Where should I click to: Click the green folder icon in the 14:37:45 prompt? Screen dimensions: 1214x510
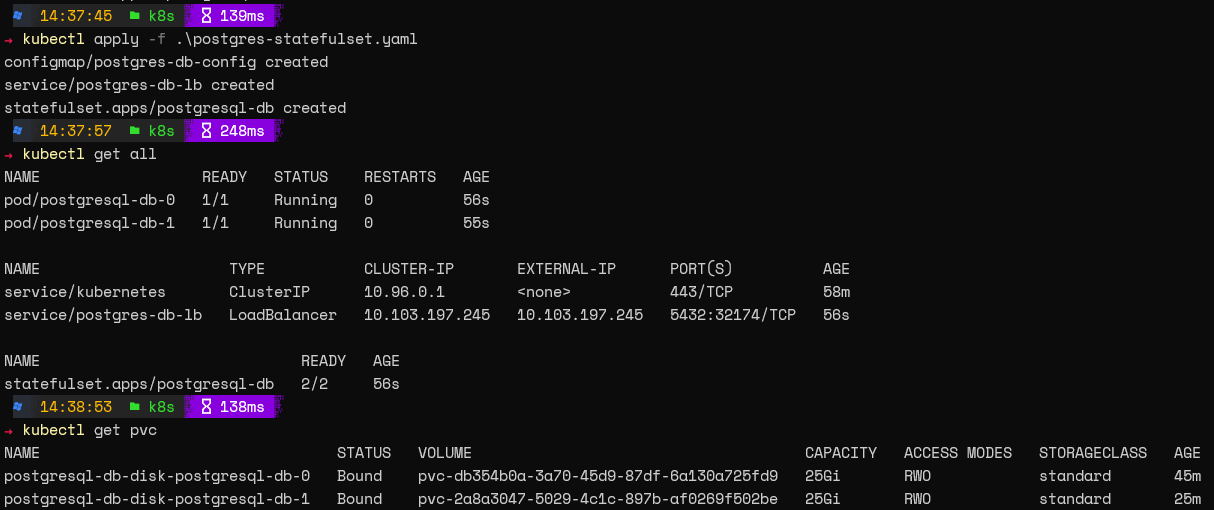pyautogui.click(x=135, y=17)
